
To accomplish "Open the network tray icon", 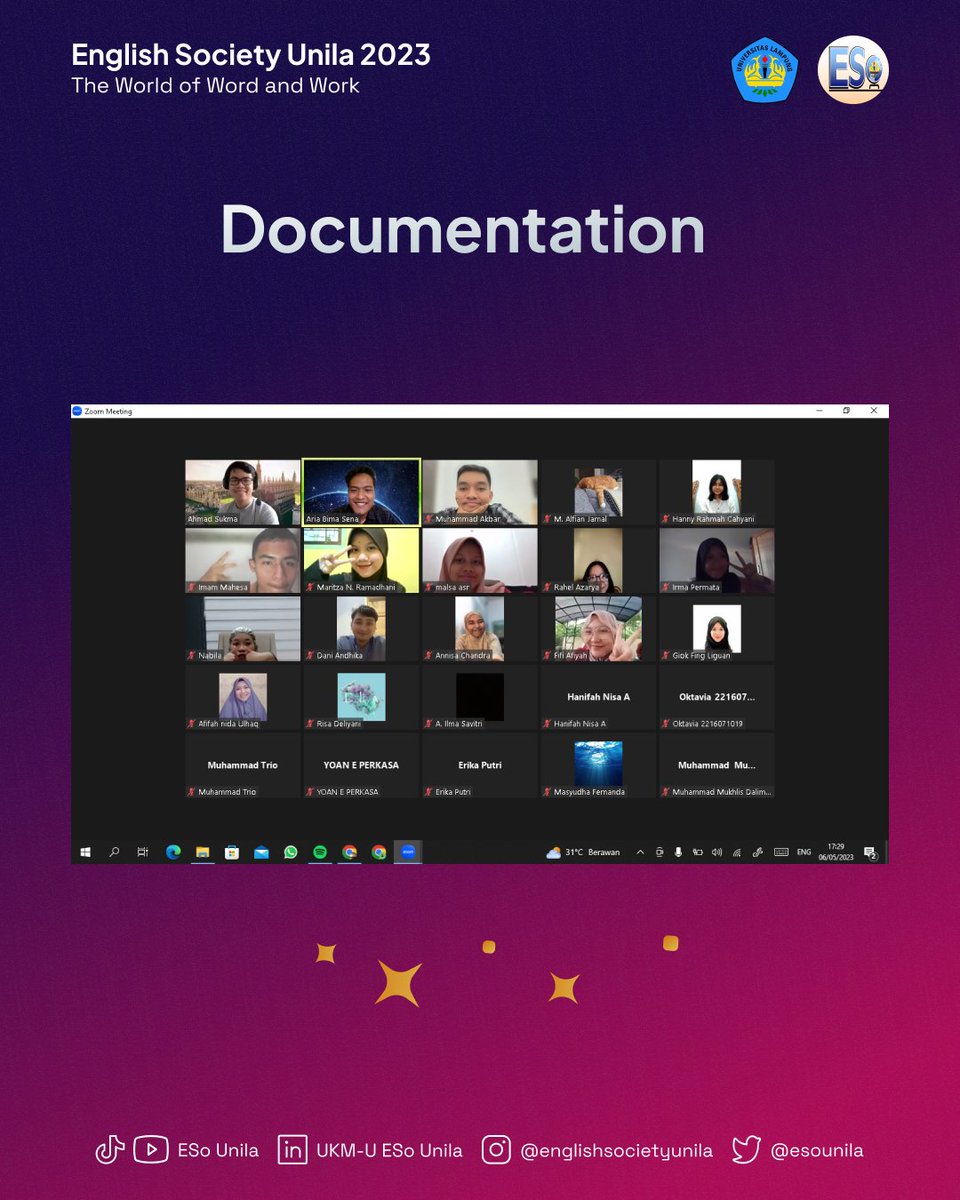I will (737, 852).
